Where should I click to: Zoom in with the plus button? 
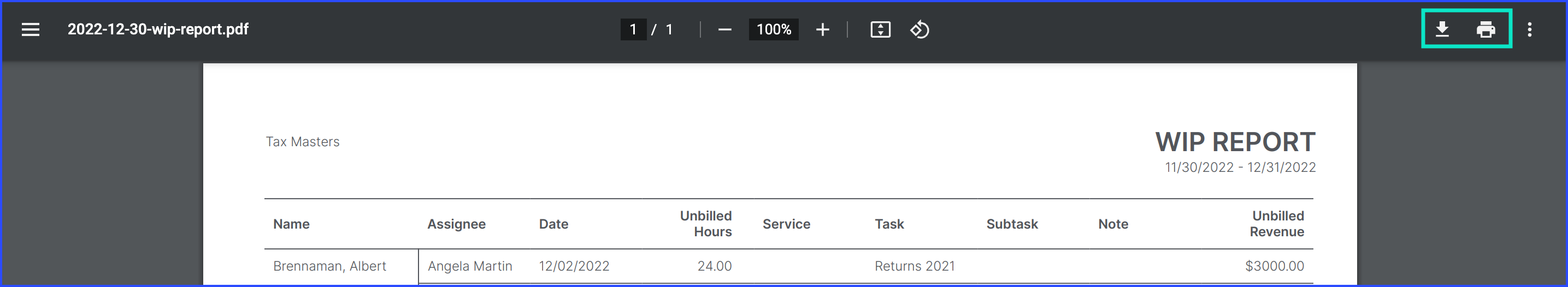coord(822,29)
